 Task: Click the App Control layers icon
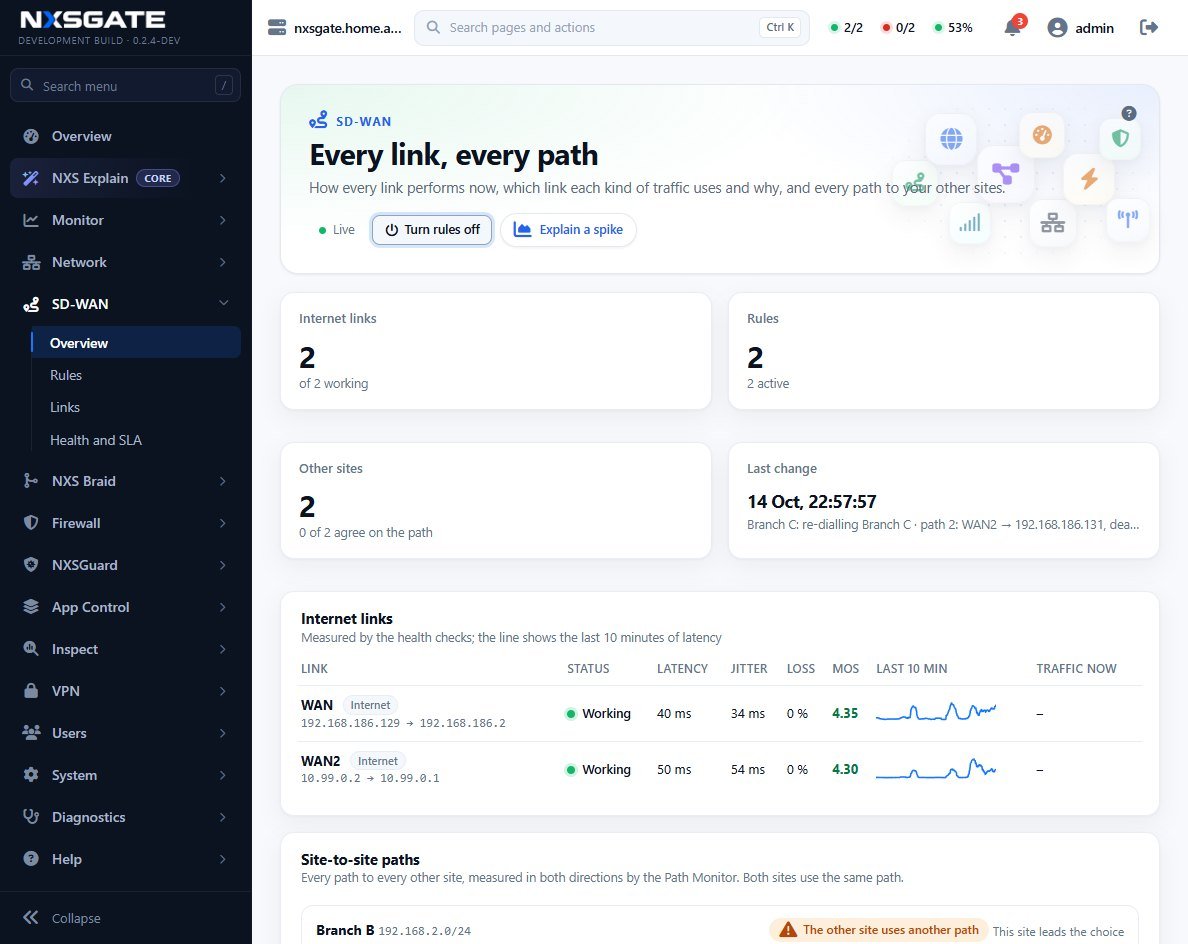31,607
